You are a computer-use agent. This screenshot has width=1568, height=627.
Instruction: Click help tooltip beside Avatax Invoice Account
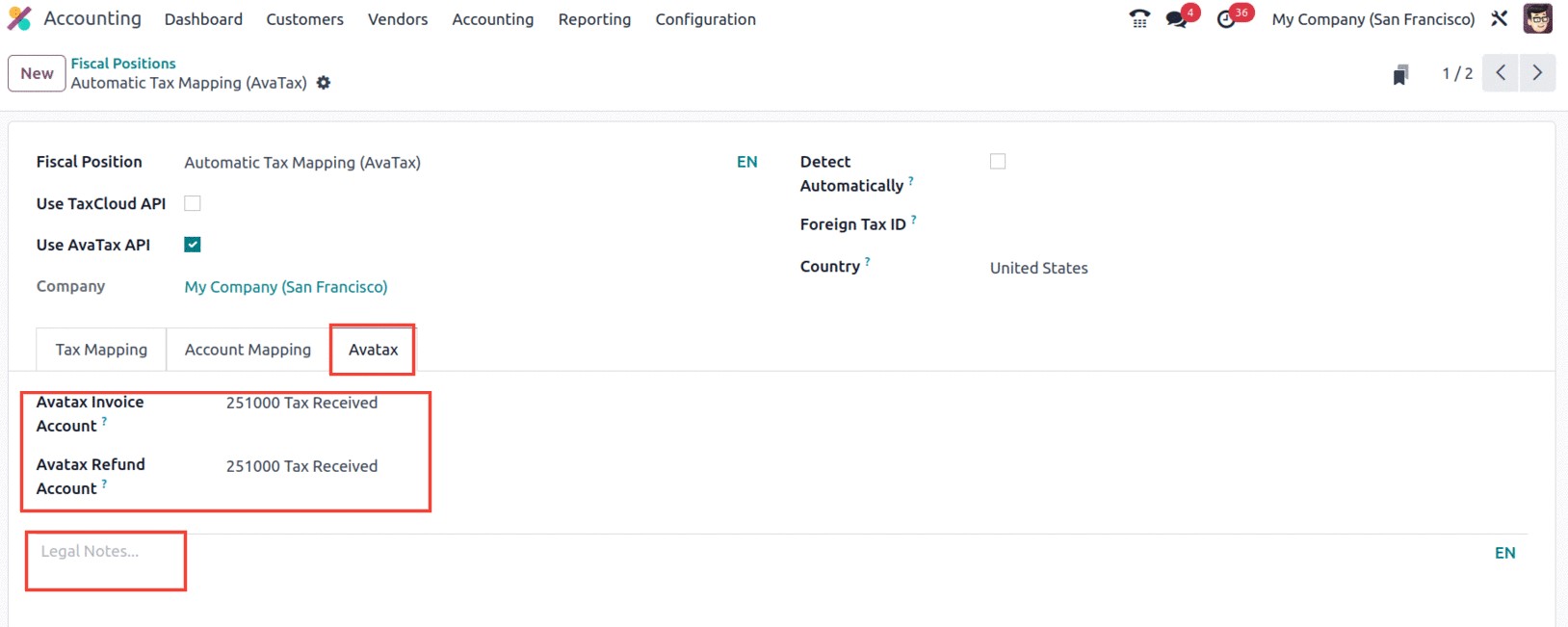[104, 421]
